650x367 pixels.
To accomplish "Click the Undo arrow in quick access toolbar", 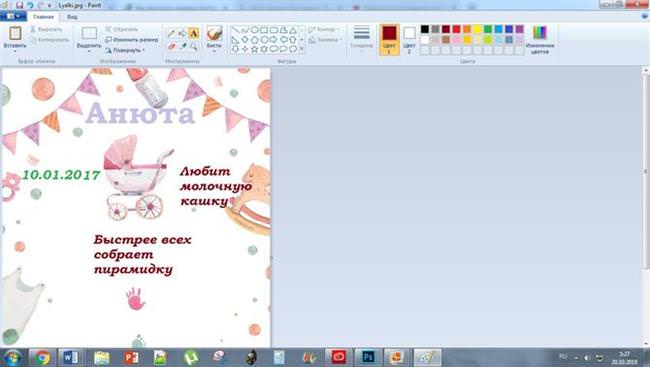I will point(30,5).
